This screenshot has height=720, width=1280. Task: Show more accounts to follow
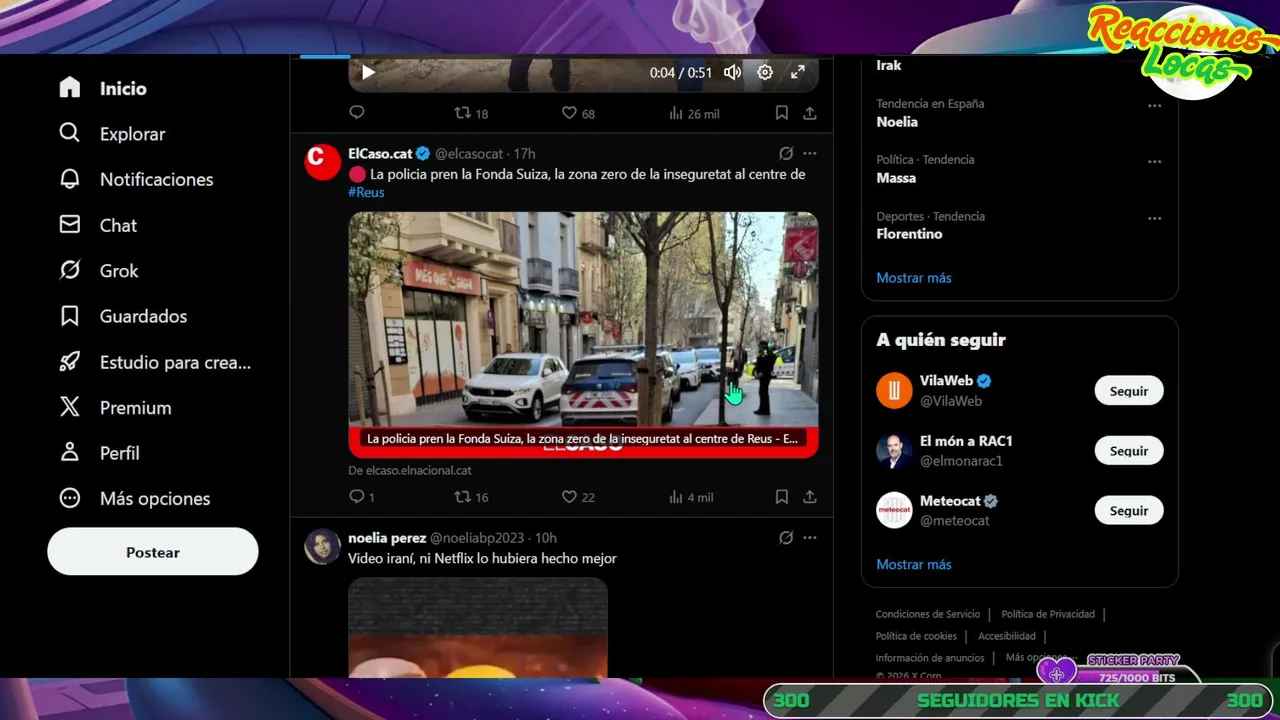click(x=914, y=564)
